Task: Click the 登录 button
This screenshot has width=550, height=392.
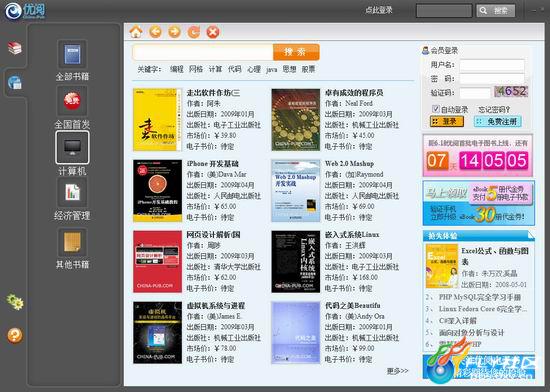Action: (x=447, y=122)
